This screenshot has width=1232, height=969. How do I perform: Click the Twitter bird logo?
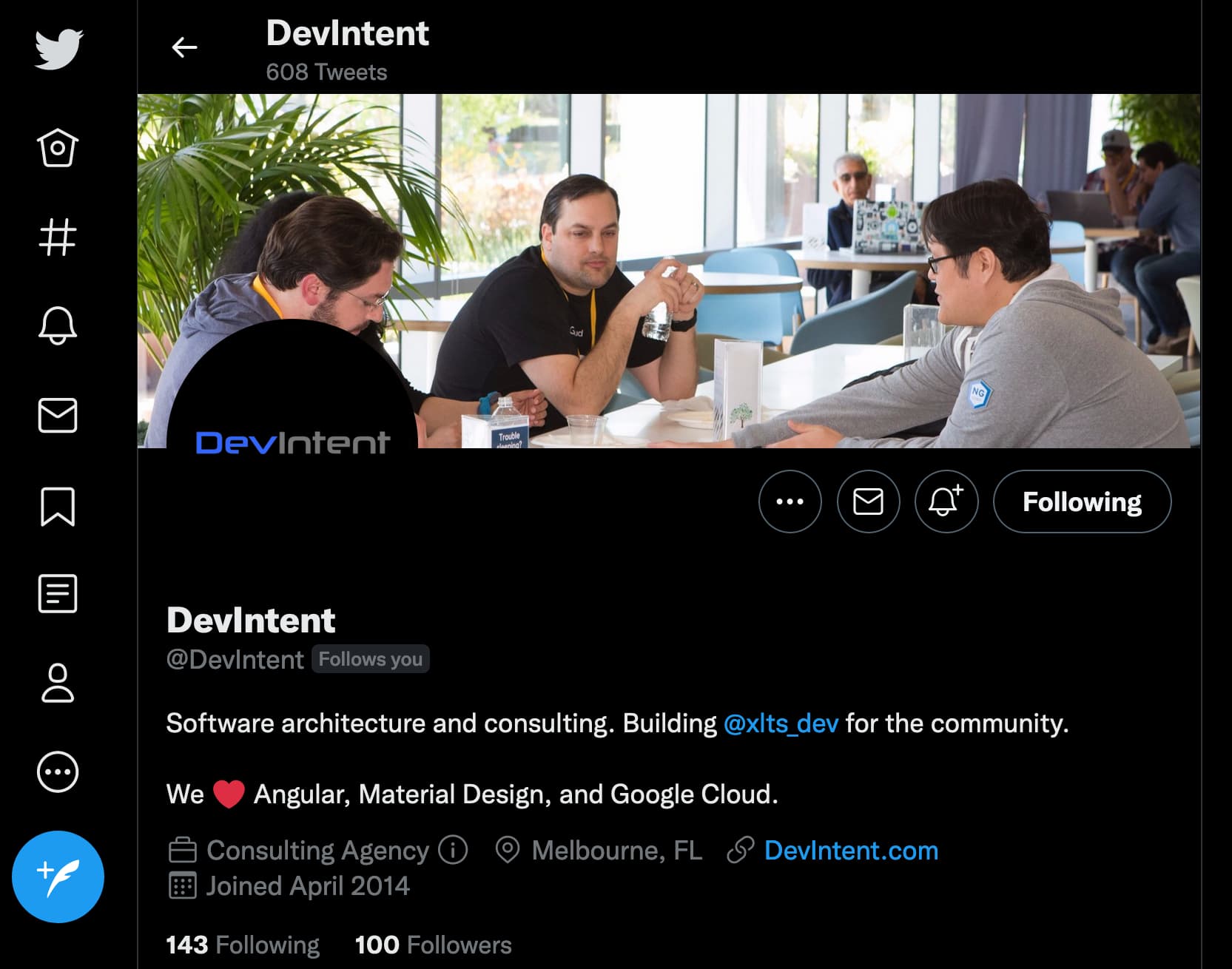[x=58, y=49]
